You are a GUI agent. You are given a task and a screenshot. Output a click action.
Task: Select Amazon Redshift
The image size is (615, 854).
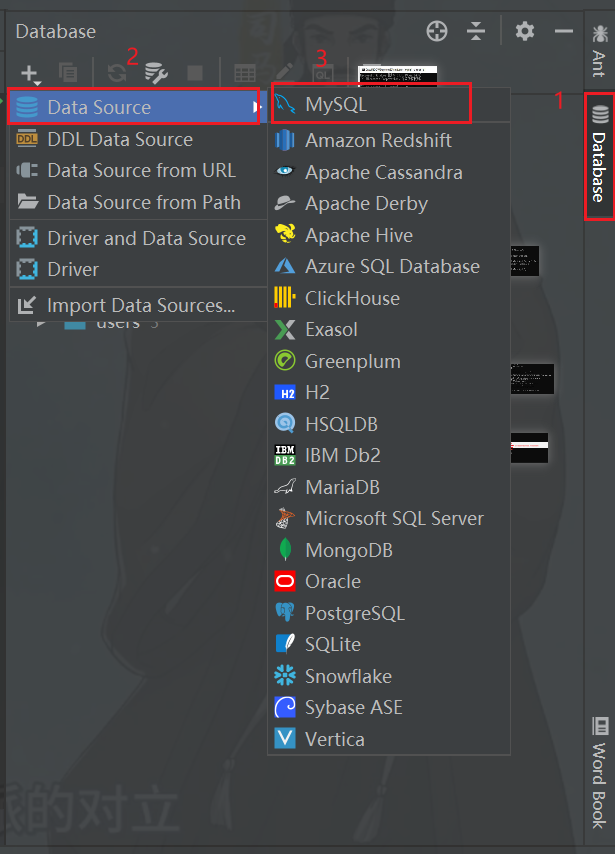coord(389,141)
